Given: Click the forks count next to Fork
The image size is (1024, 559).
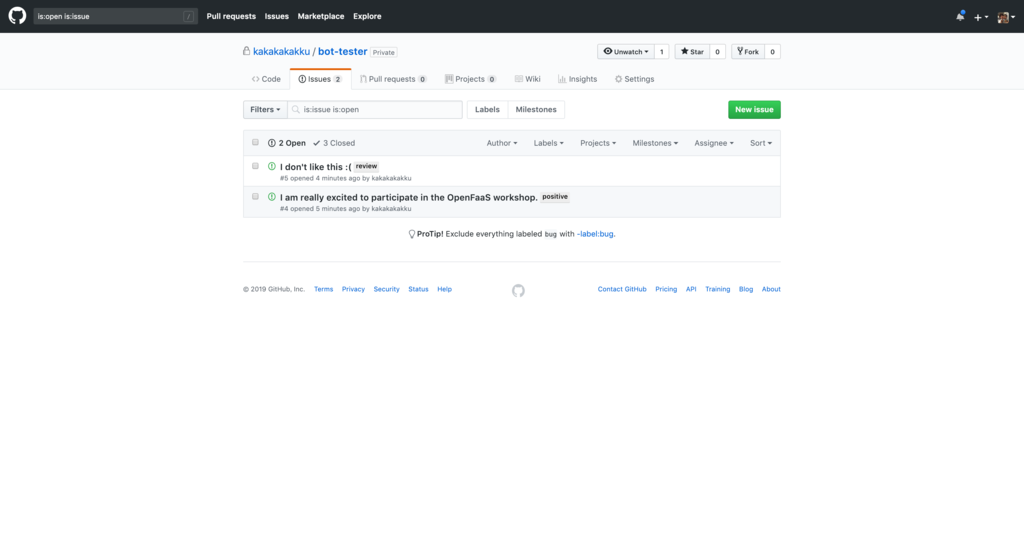Looking at the screenshot, I should pyautogui.click(x=772, y=52).
